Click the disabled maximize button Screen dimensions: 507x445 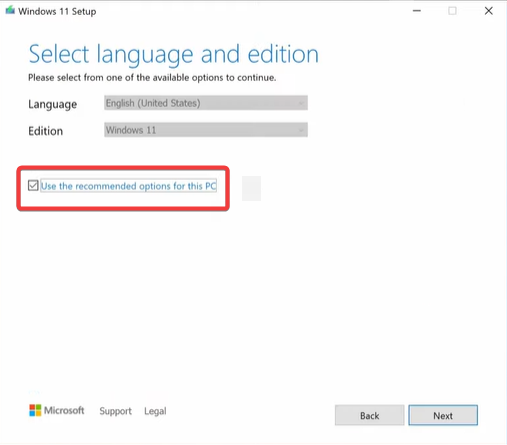(x=452, y=11)
